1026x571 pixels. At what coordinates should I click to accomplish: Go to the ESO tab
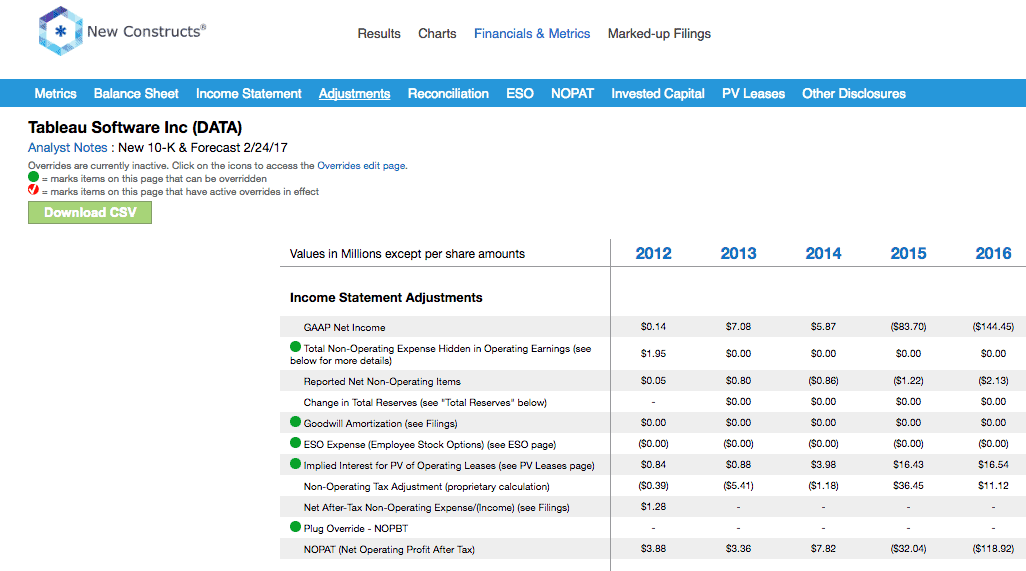(520, 94)
